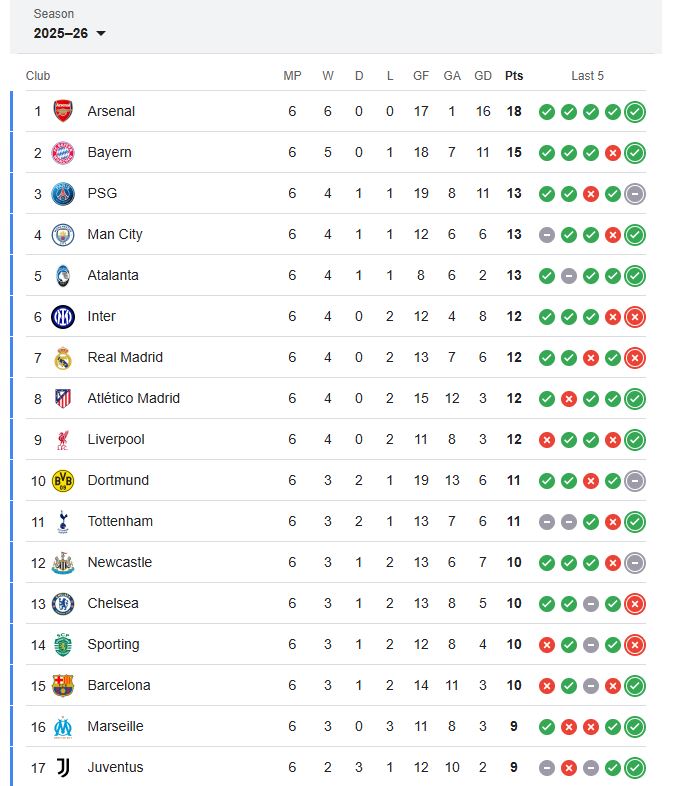Viewport: 697px width, 786px height.
Task: Open the Newcastle team link
Action: coord(120,562)
